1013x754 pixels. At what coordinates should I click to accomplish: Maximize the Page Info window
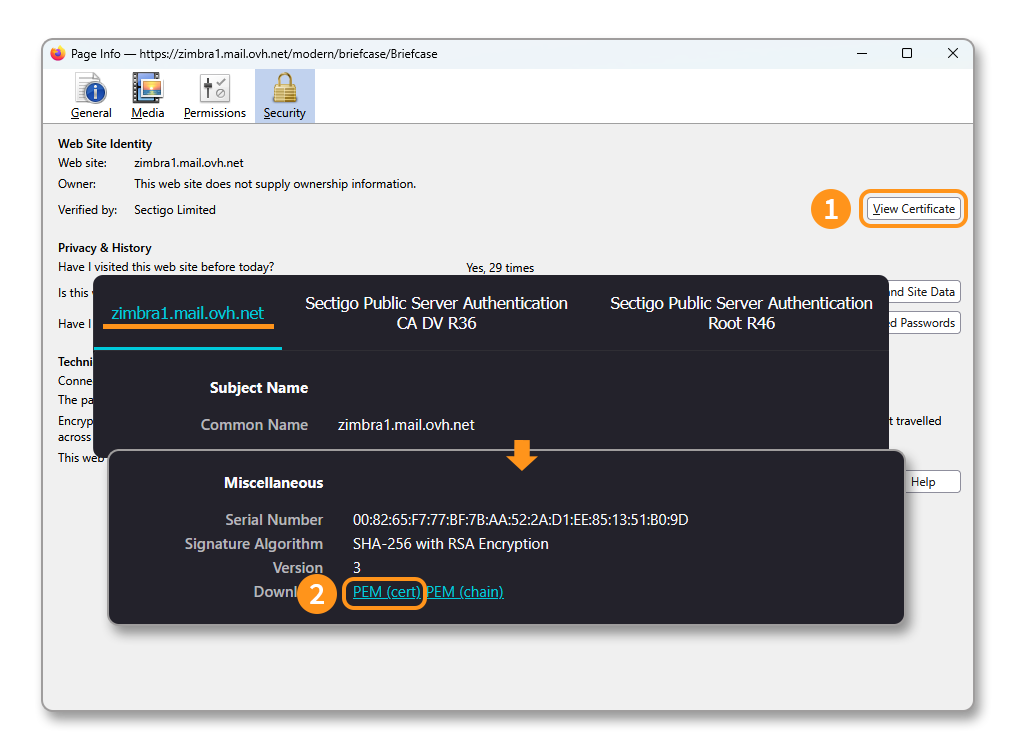(907, 54)
